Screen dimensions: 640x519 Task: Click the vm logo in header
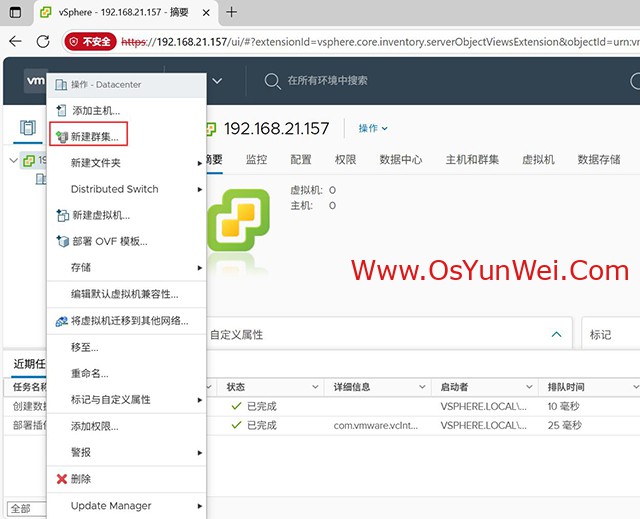tap(35, 80)
